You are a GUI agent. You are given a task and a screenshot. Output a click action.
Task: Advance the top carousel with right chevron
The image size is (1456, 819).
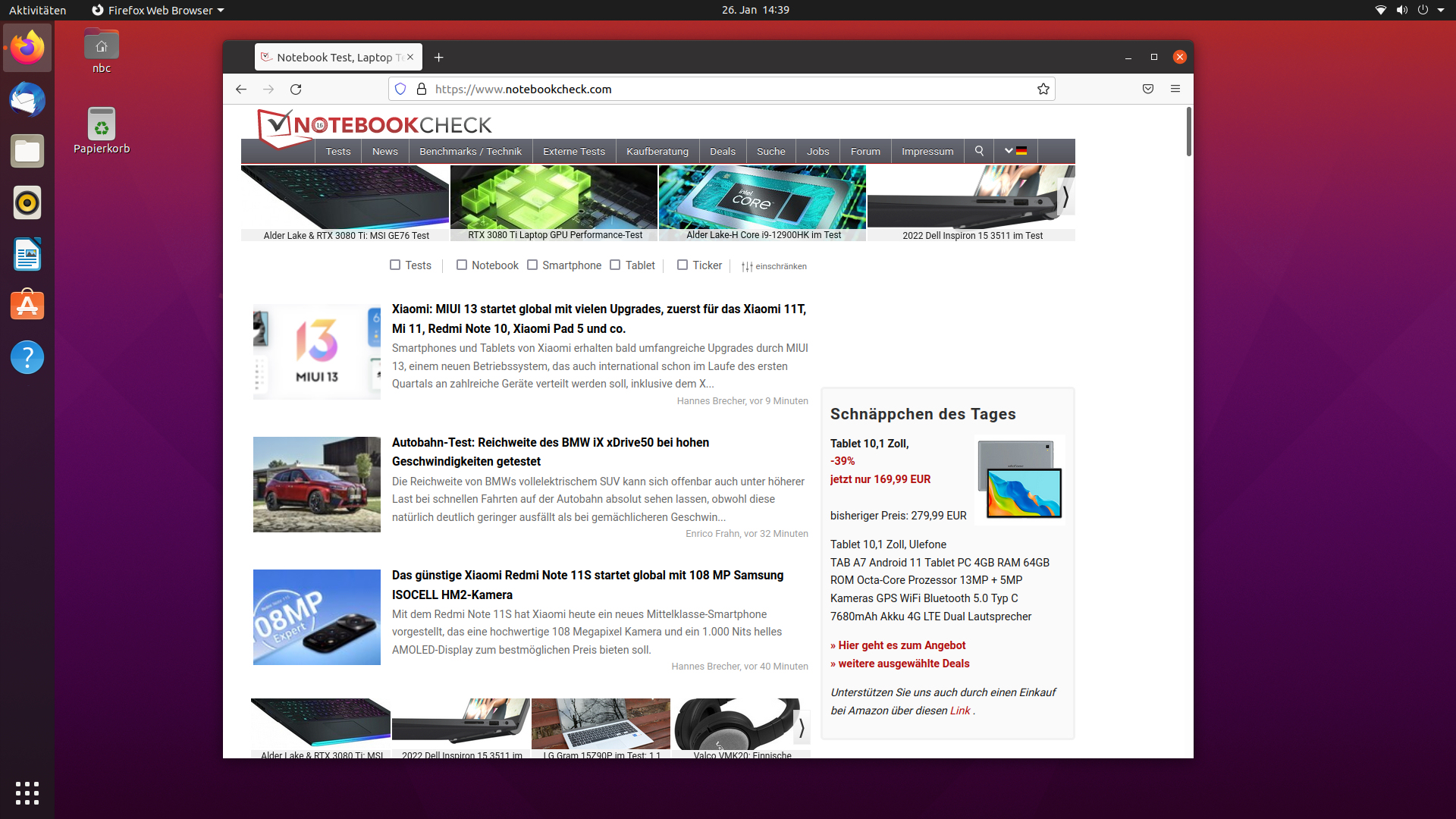tap(1065, 197)
